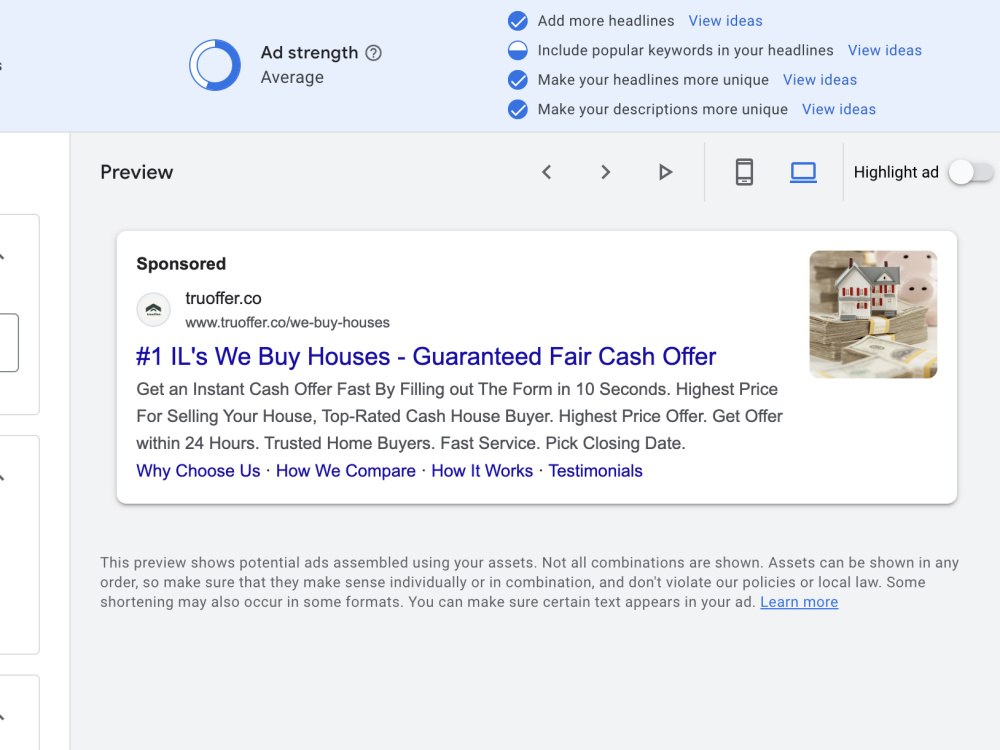Click the descriptions more unique checkmark
Viewport: 1000px width, 750px height.
pyautogui.click(x=518, y=109)
